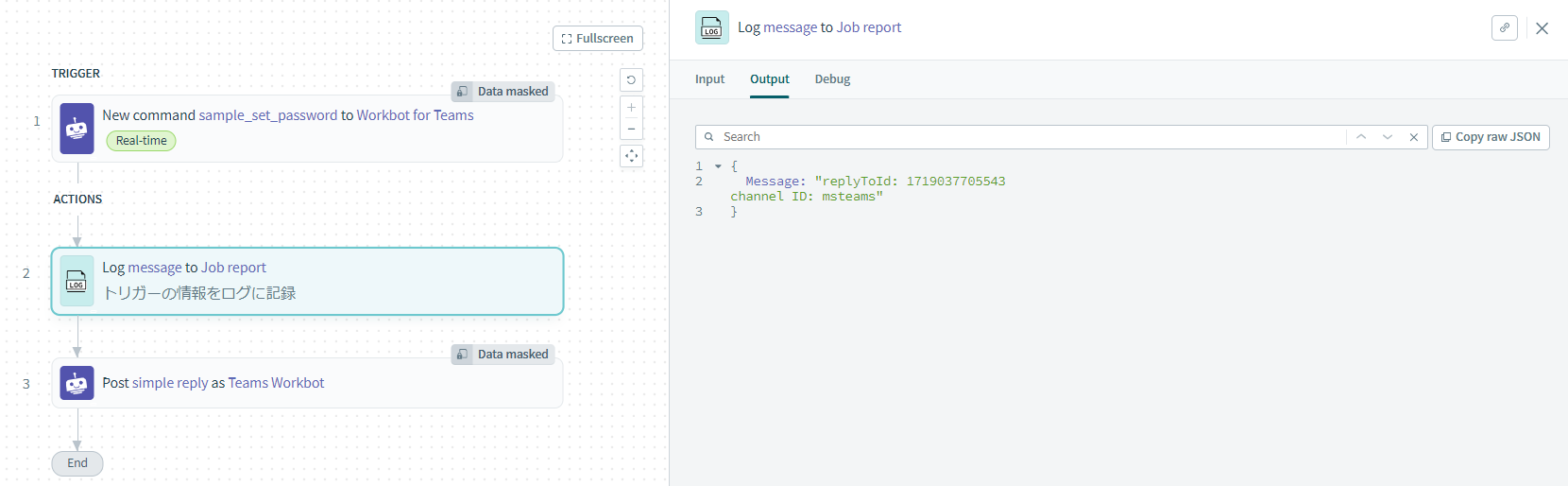Click the copy icon in Copy raw JSON button
This screenshot has width=1568, height=486.
(1446, 137)
